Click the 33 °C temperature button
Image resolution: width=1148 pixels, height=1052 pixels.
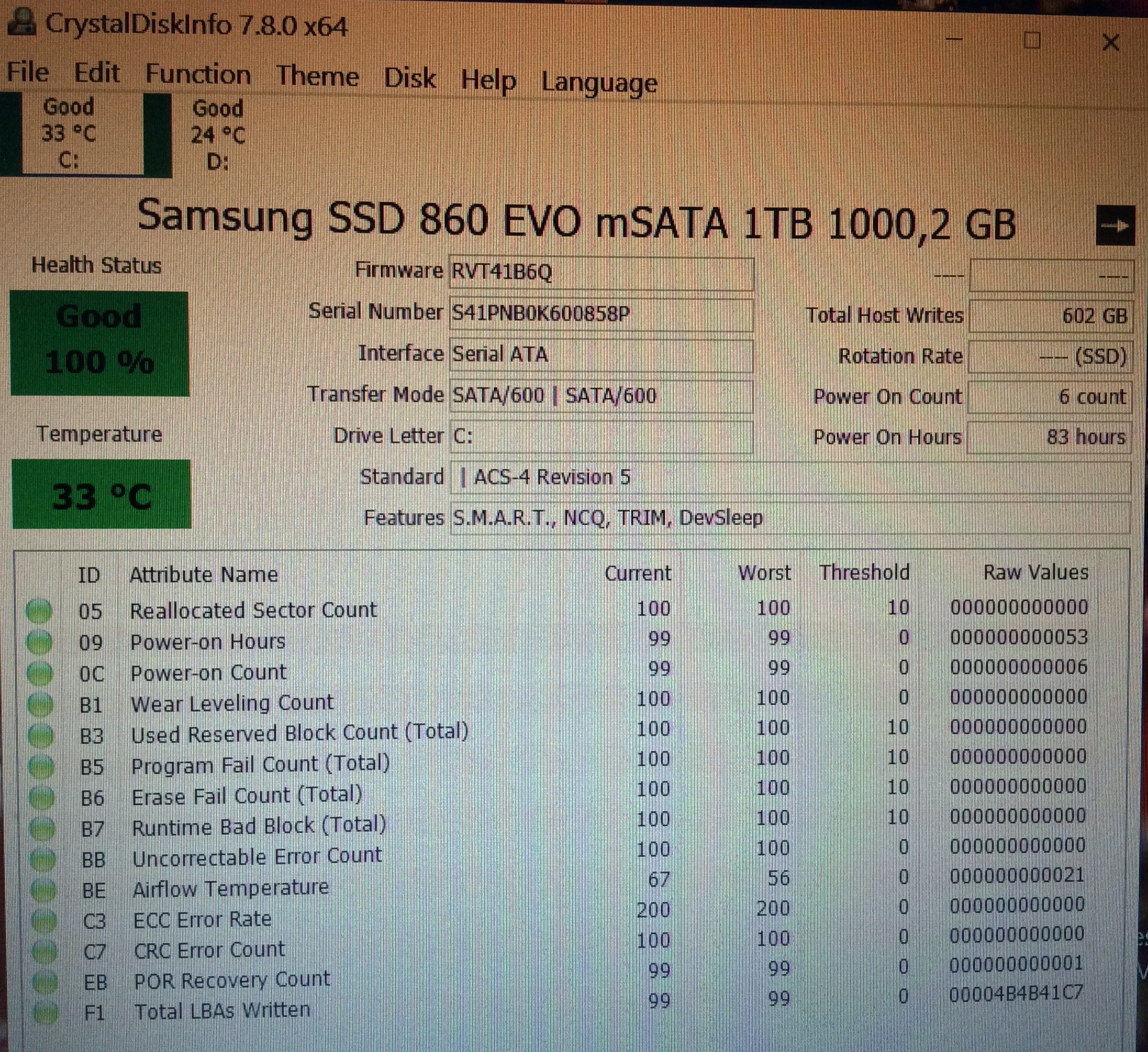pyautogui.click(x=102, y=494)
